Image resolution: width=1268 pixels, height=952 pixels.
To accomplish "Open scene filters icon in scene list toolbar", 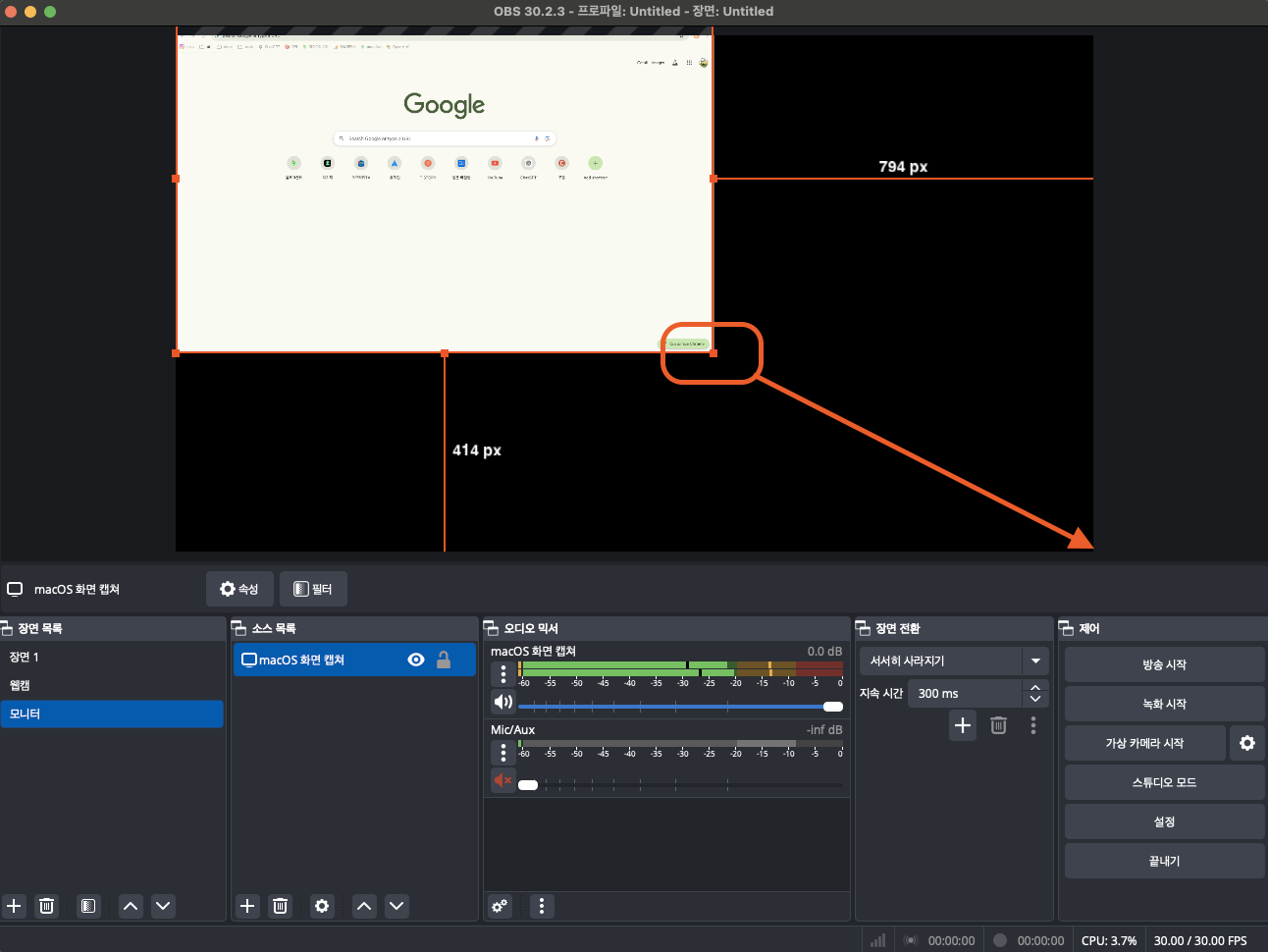I will pyautogui.click(x=88, y=906).
